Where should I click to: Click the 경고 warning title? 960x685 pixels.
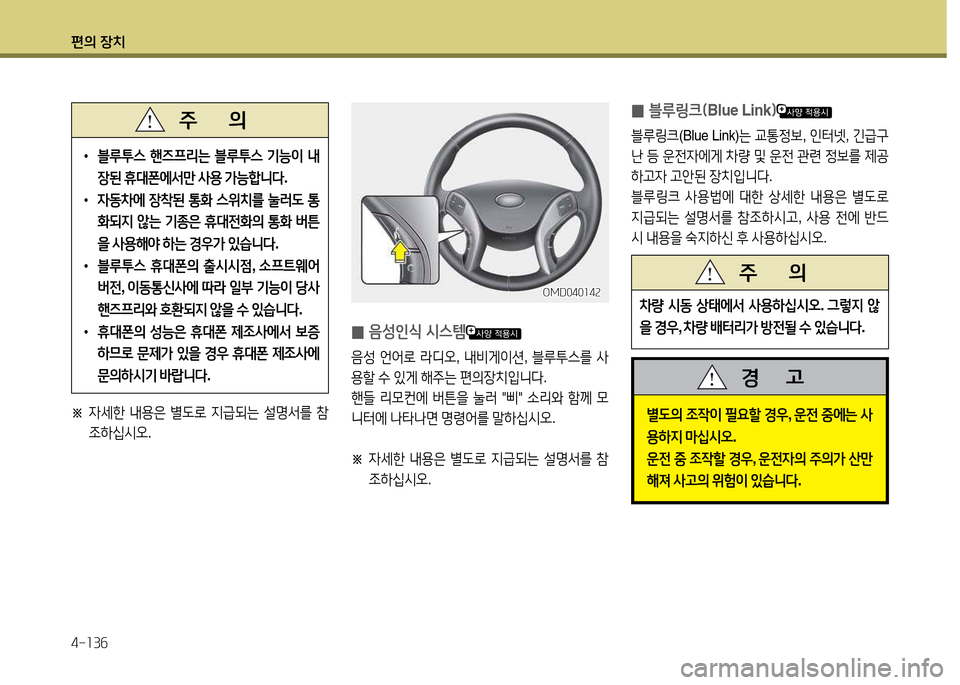[x=773, y=376]
